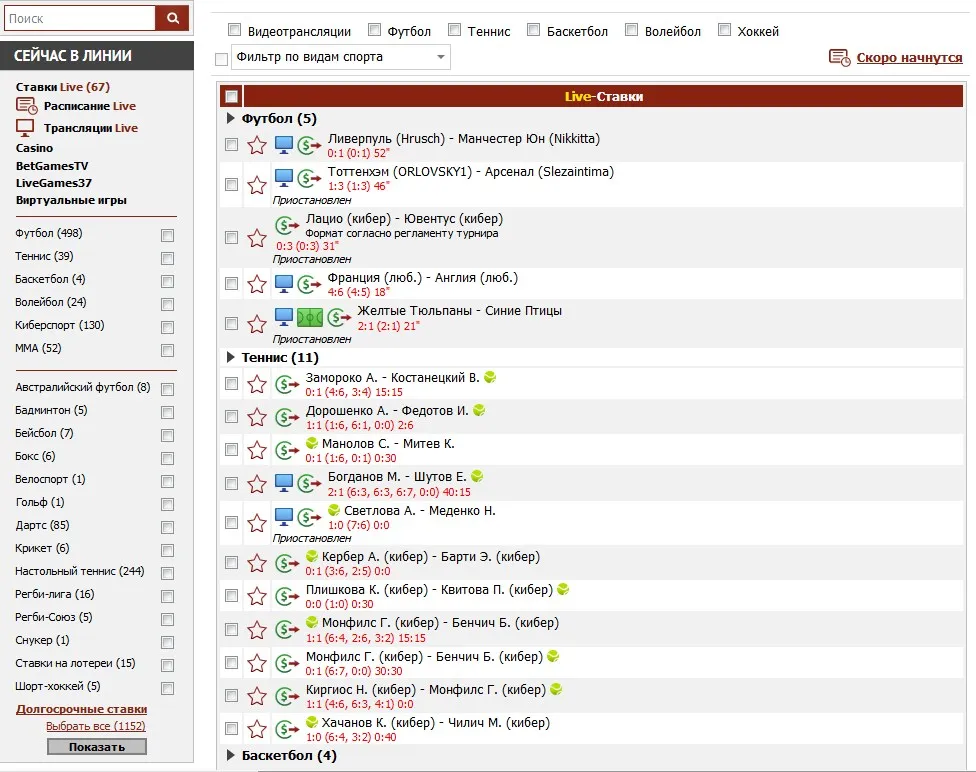The width and height of the screenshot is (976, 772).
Task: Click the СЕЙЧАС В ЛИНИИ header
Action: click(x=96, y=55)
